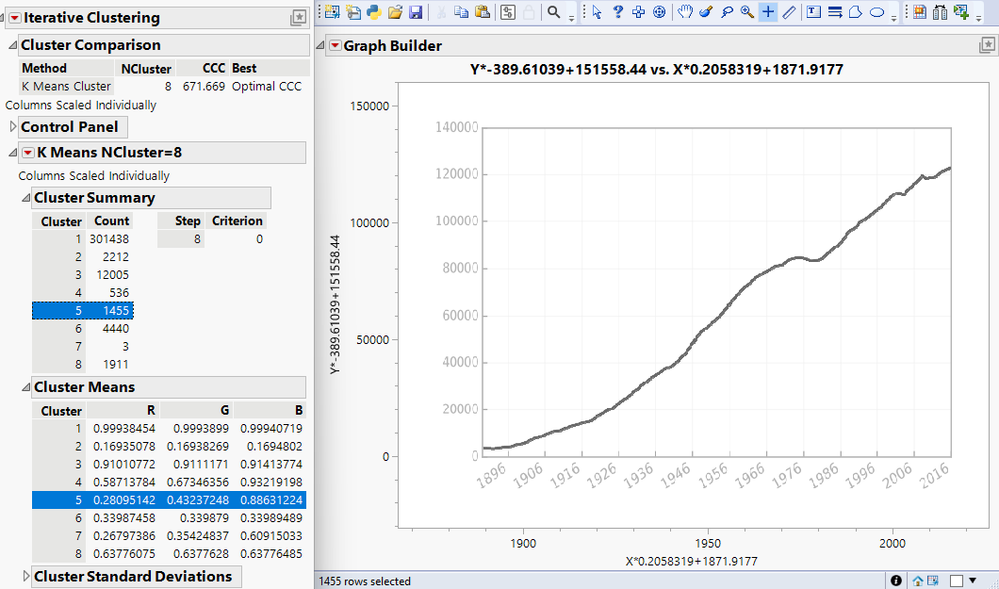Collapse the Cluster Comparison section
Screen dimensions: 999x589
13,45
